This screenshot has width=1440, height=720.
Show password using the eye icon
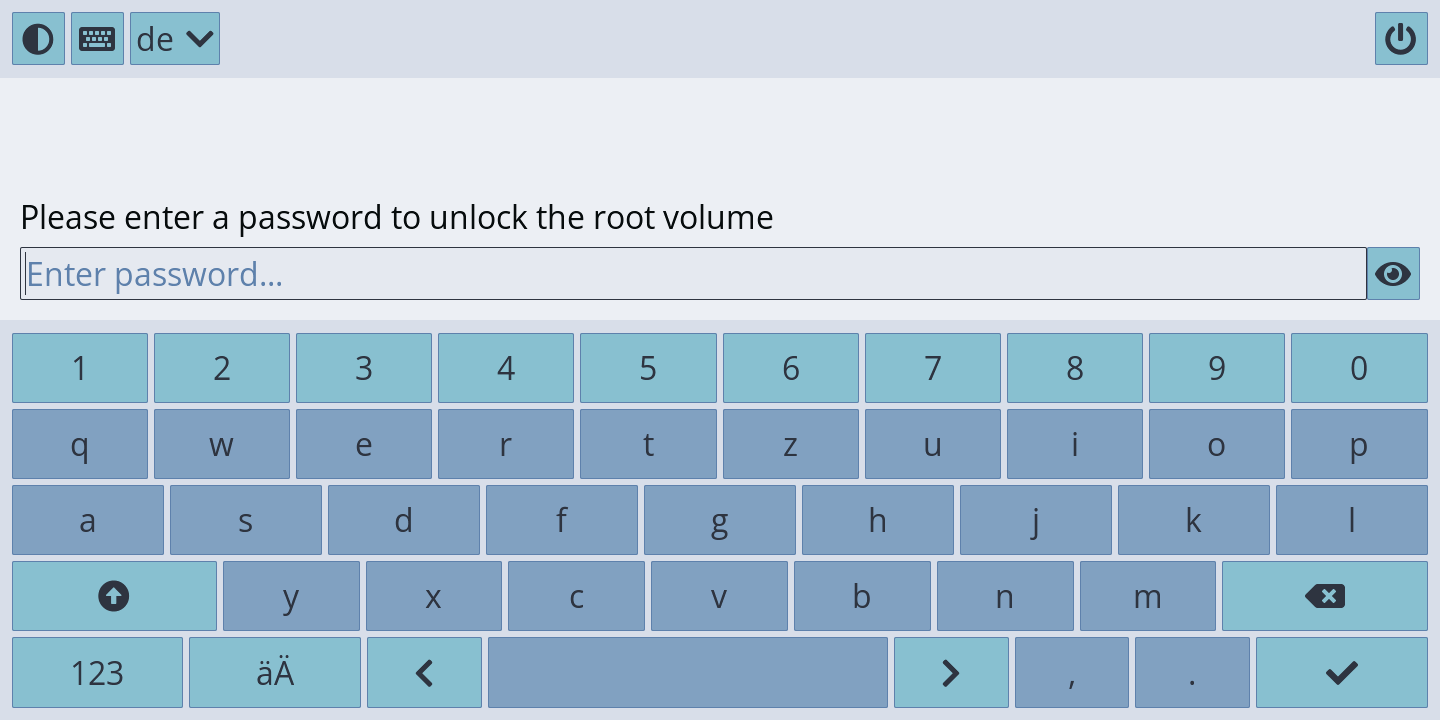(1393, 274)
